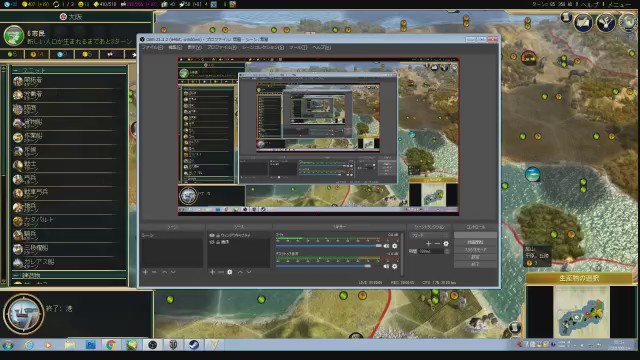Toggle eye icon of the second source
This screenshot has height=360, width=640.
211,242
